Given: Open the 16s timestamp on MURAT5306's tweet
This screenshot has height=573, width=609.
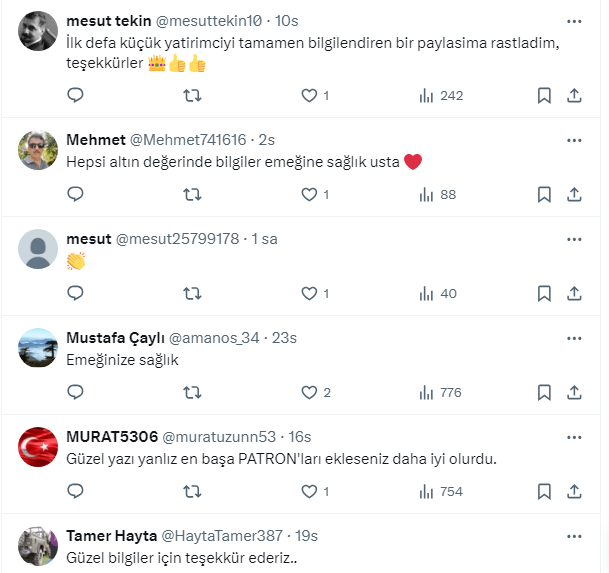Looking at the screenshot, I should tap(299, 437).
